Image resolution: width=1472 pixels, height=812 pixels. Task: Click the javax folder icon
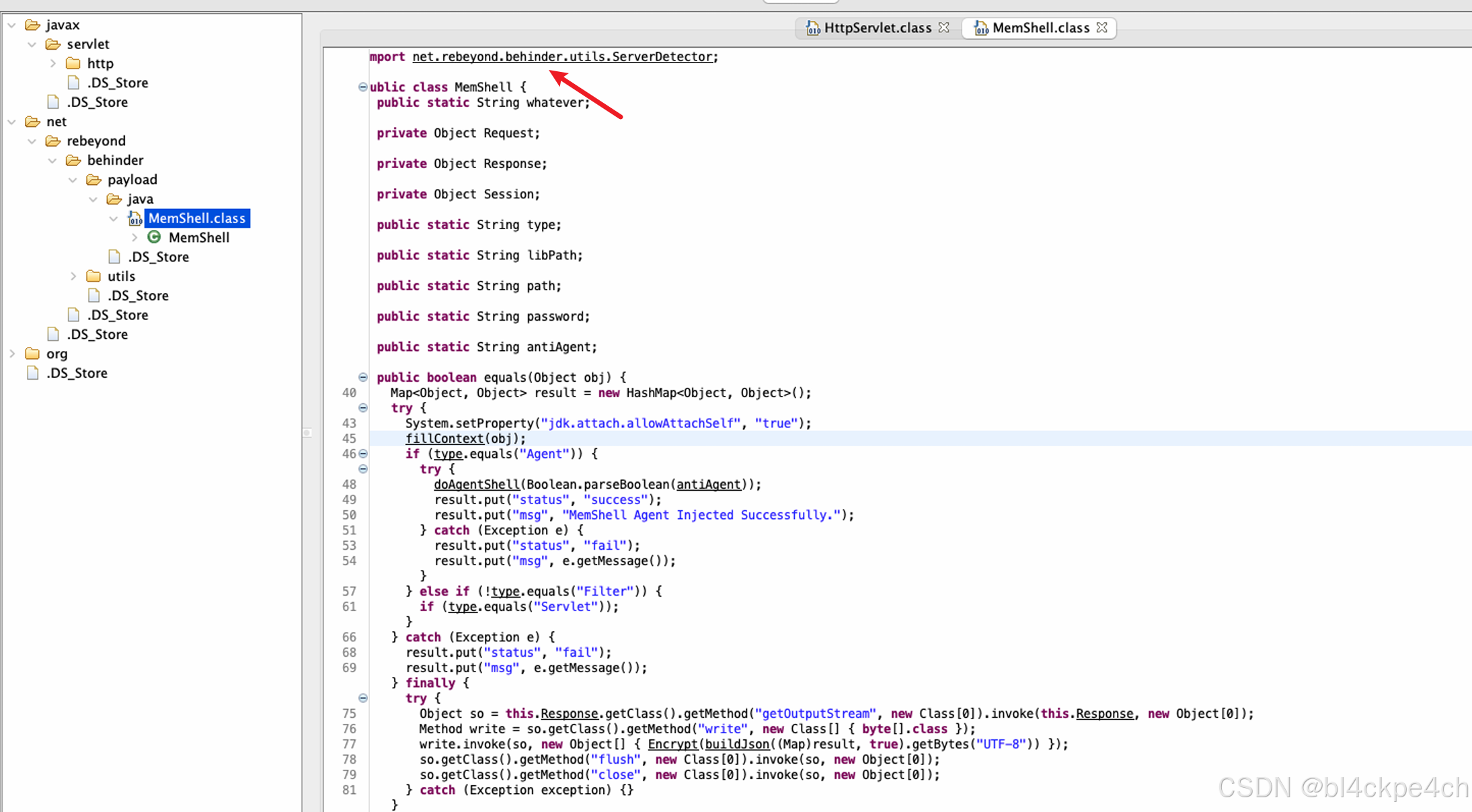32,25
